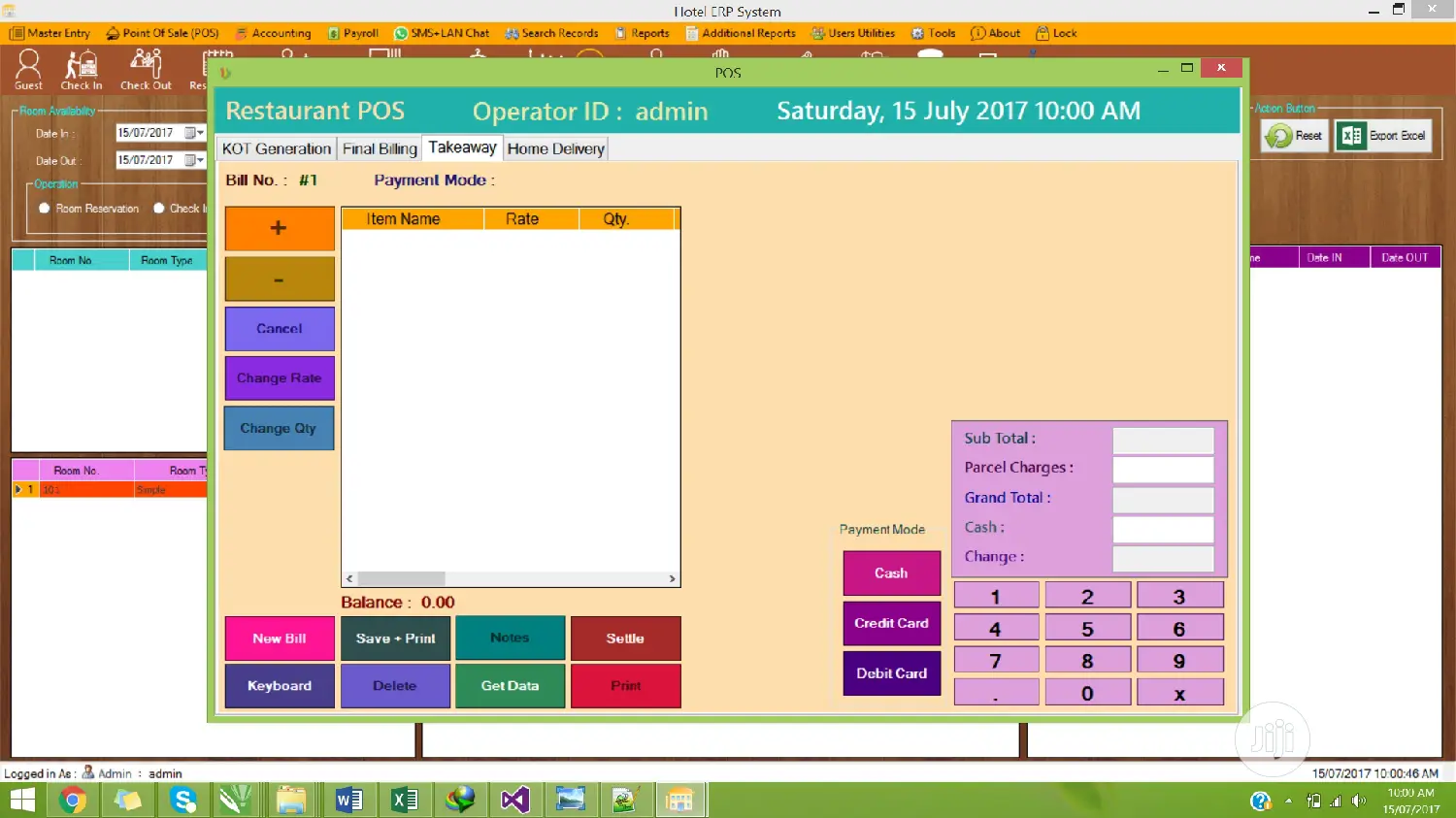
Task: Click right arrow of item list scrollbar
Action: [672, 578]
